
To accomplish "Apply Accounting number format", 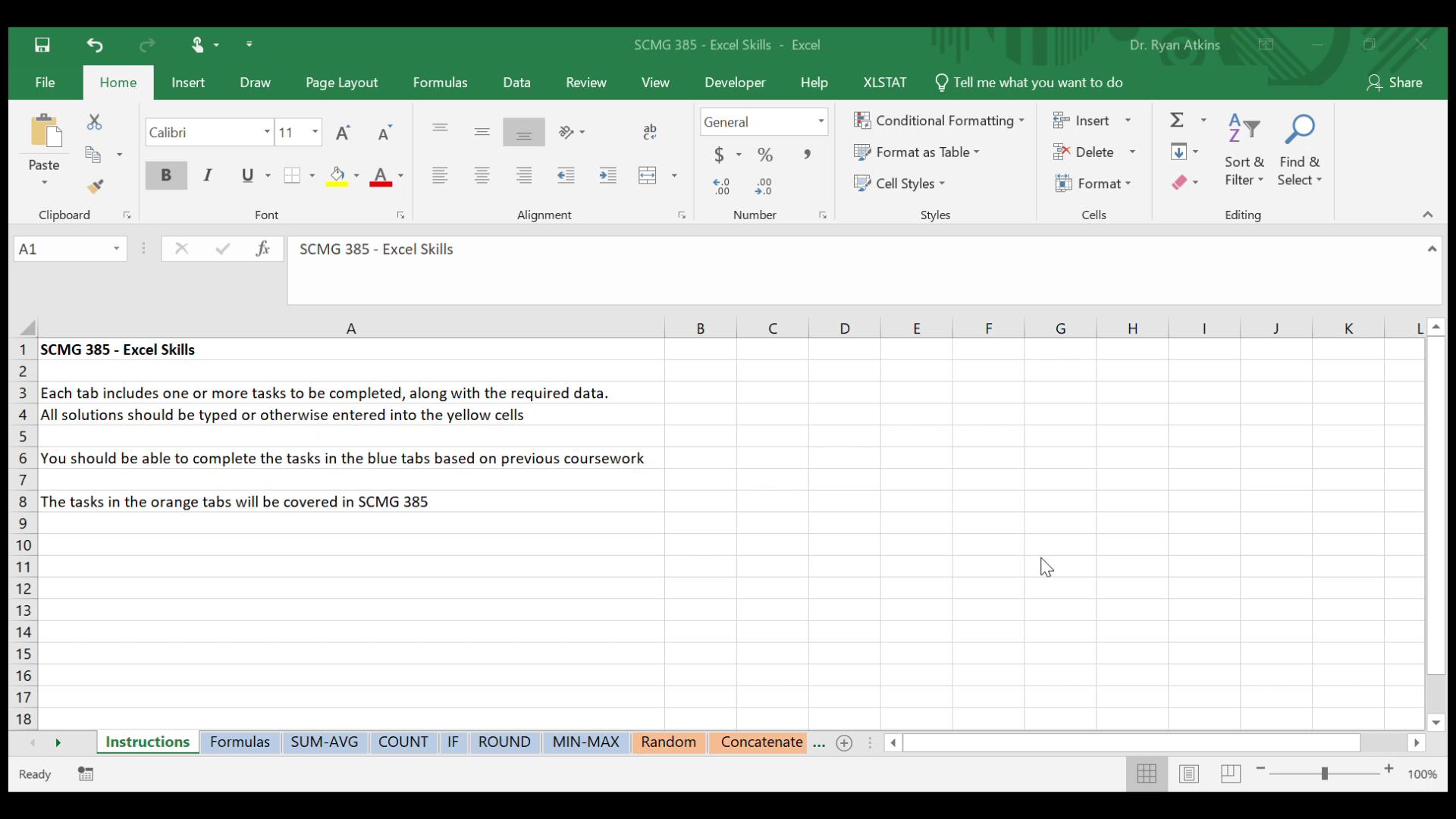I will tap(719, 154).
